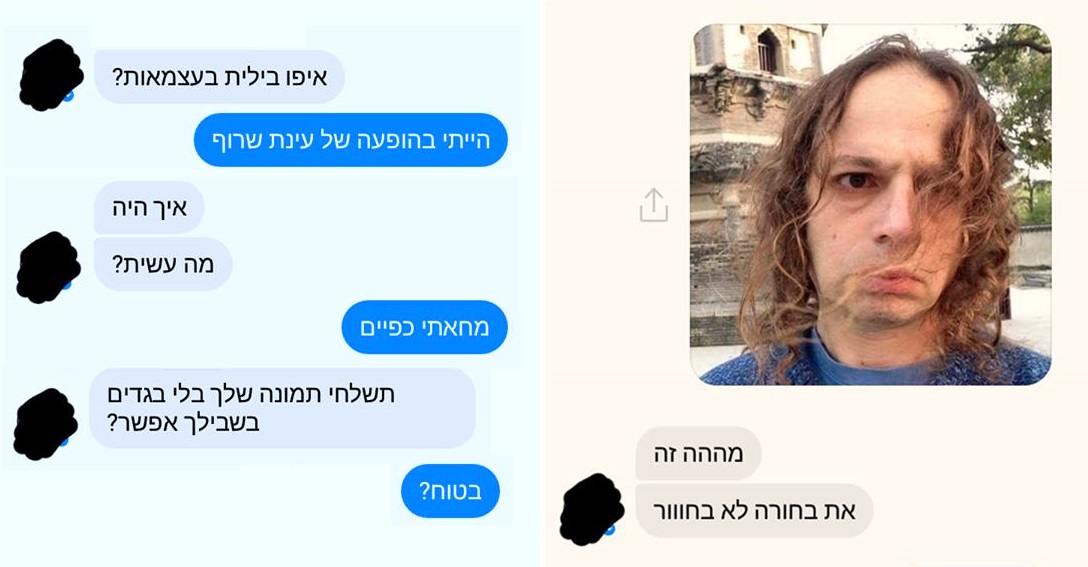1088x567 pixels.
Task: Tap blacked-out avatar next to 'איפו בילית בעצמאות?'
Action: 51,75
